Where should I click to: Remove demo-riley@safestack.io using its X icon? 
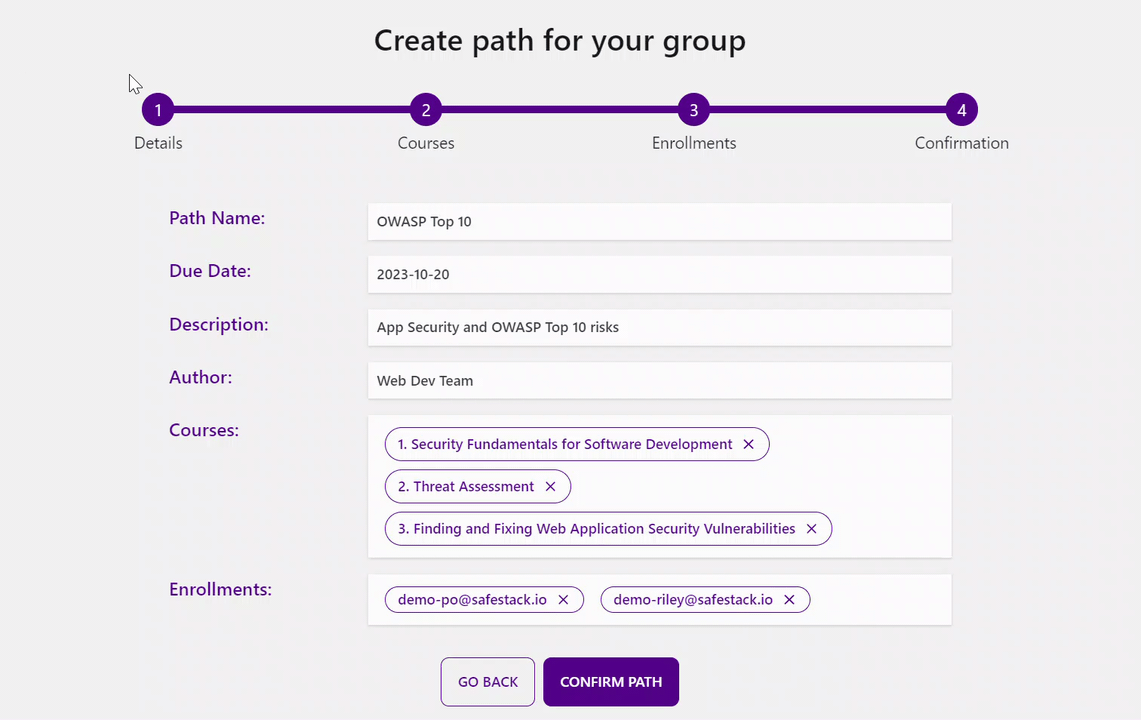(x=789, y=599)
